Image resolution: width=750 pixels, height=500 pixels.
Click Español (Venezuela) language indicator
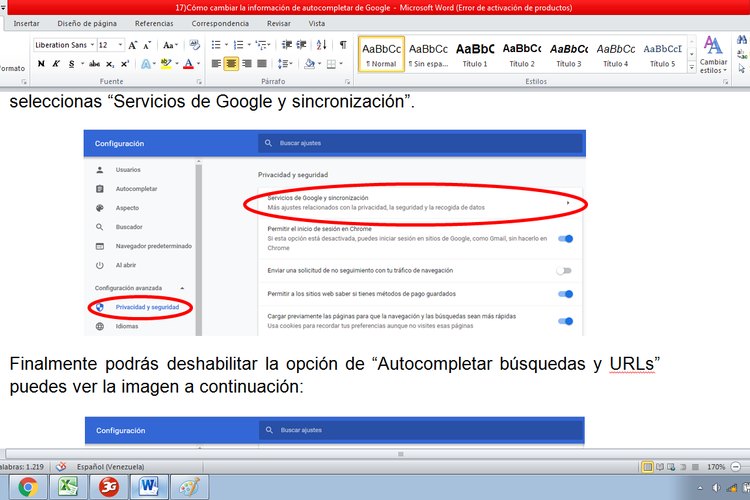coord(110,467)
